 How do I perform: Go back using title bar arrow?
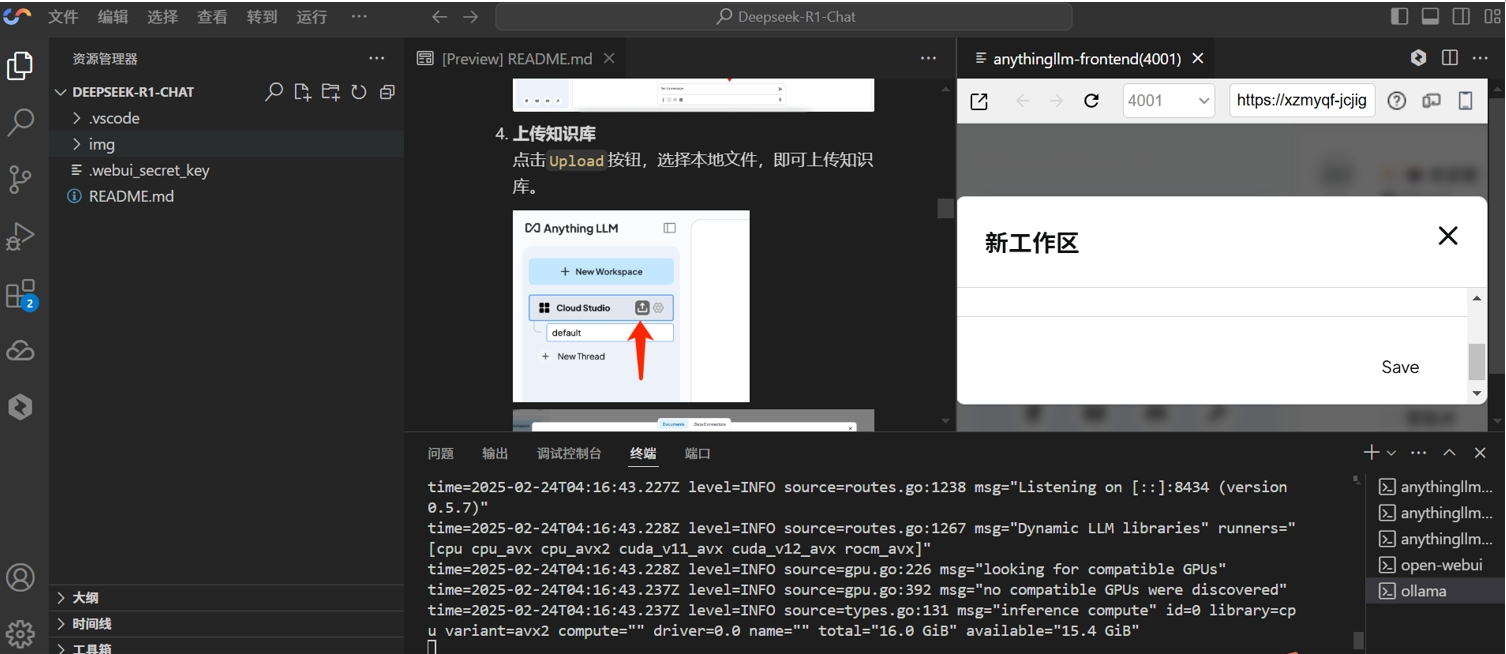(439, 17)
